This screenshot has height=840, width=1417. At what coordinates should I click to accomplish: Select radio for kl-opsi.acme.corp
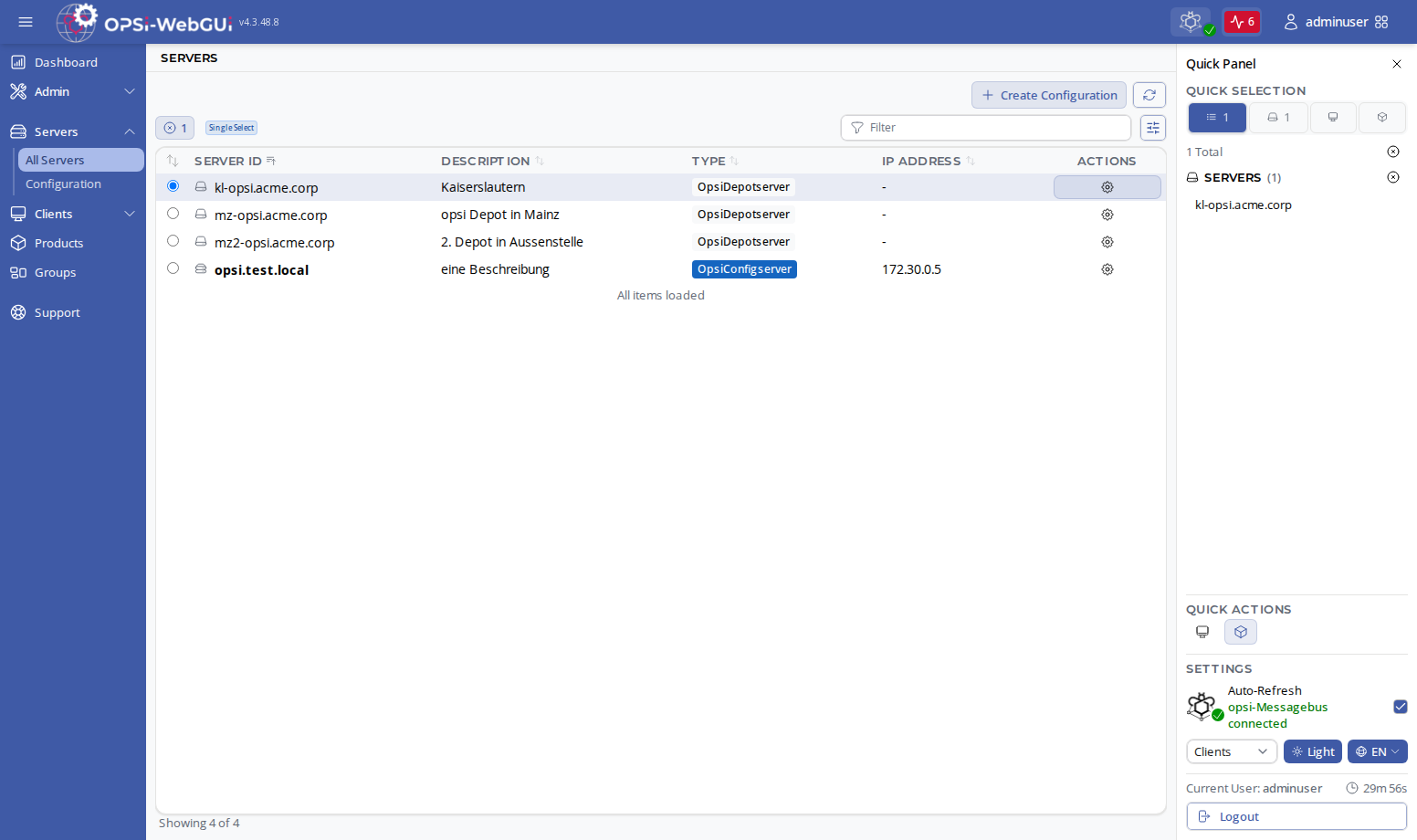173,186
